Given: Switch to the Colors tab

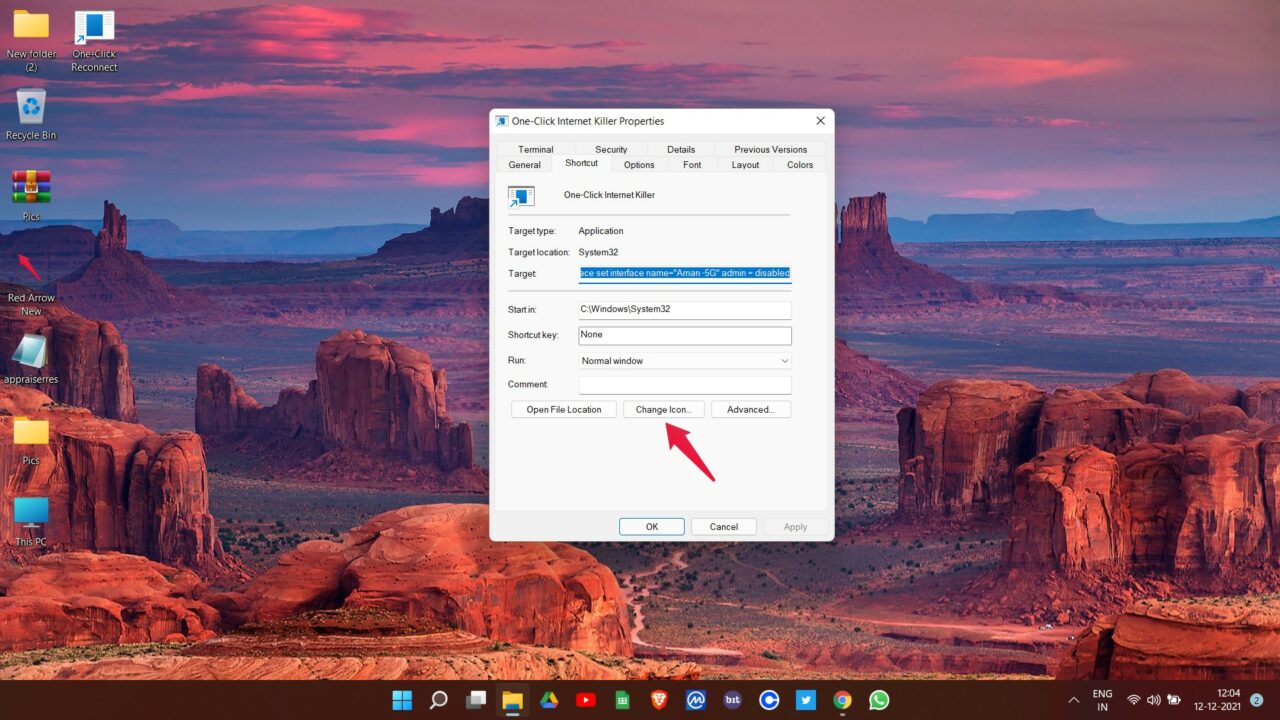Looking at the screenshot, I should (x=800, y=165).
